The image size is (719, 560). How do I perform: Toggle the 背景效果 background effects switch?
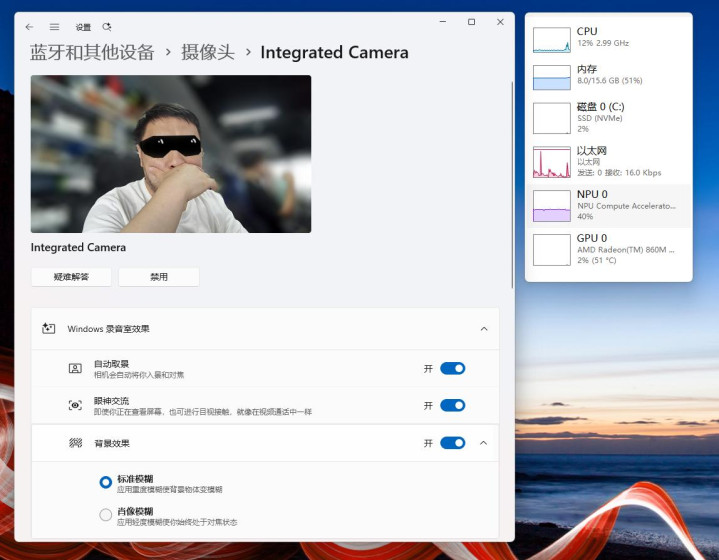pos(452,443)
